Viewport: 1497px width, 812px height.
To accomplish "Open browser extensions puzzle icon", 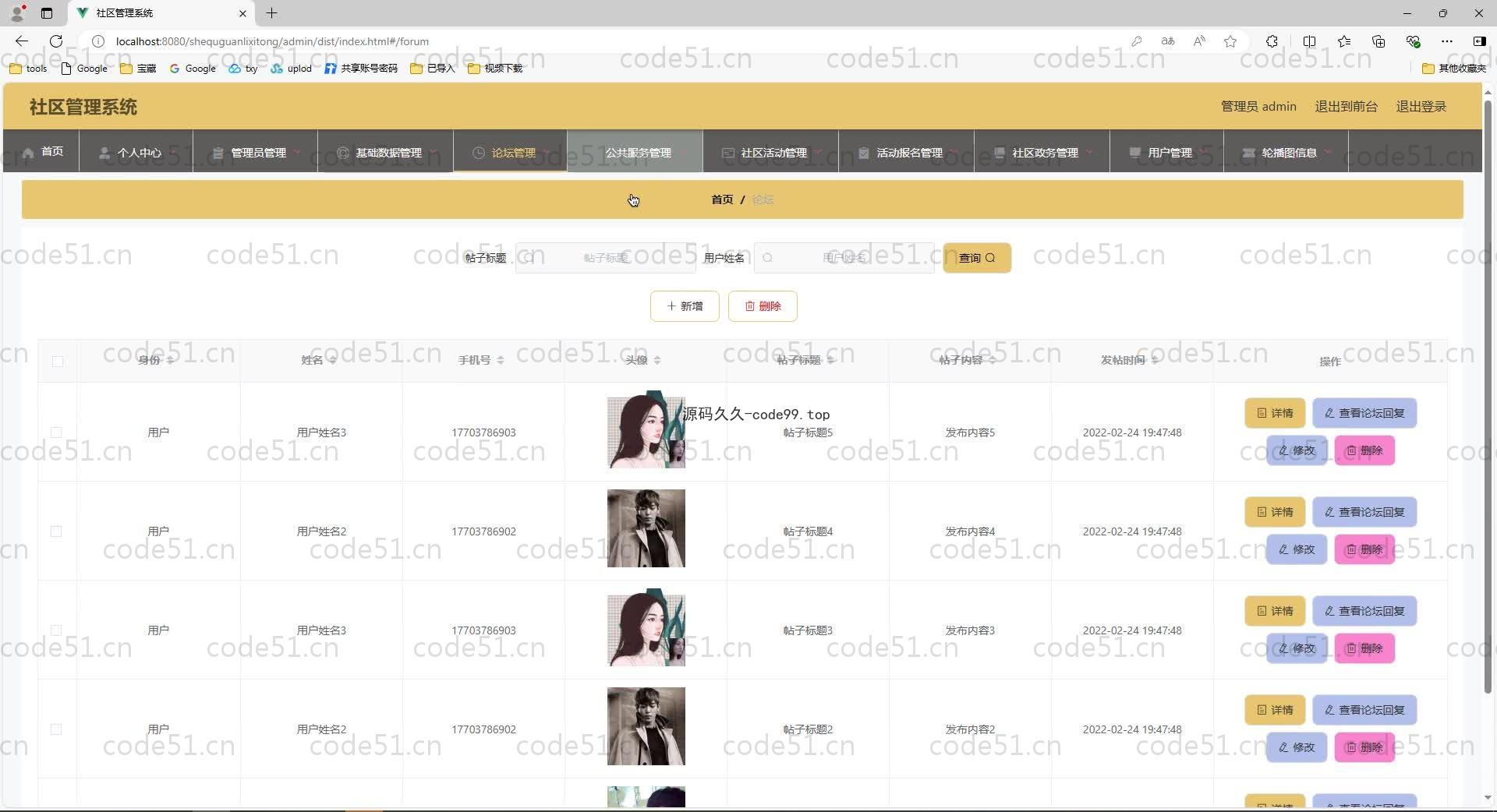I will [1272, 41].
